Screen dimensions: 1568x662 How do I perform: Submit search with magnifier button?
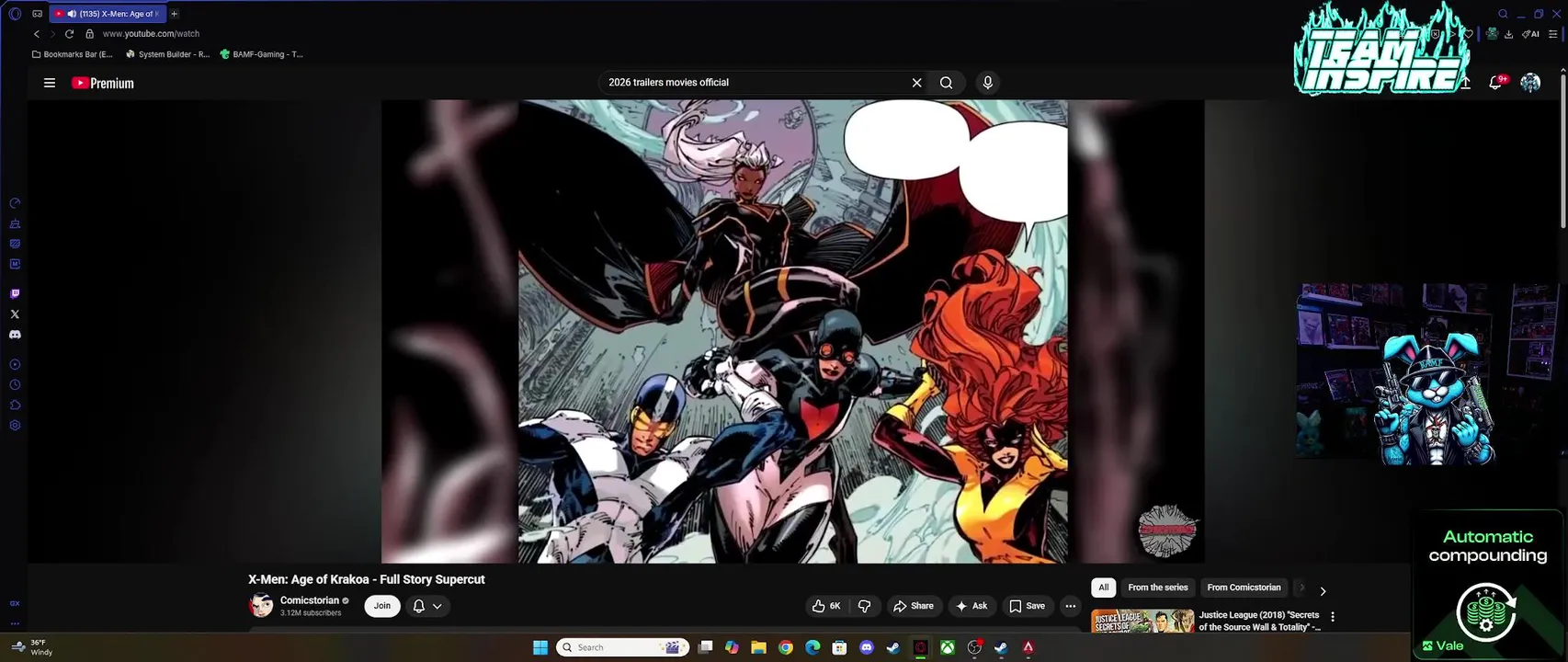[946, 83]
